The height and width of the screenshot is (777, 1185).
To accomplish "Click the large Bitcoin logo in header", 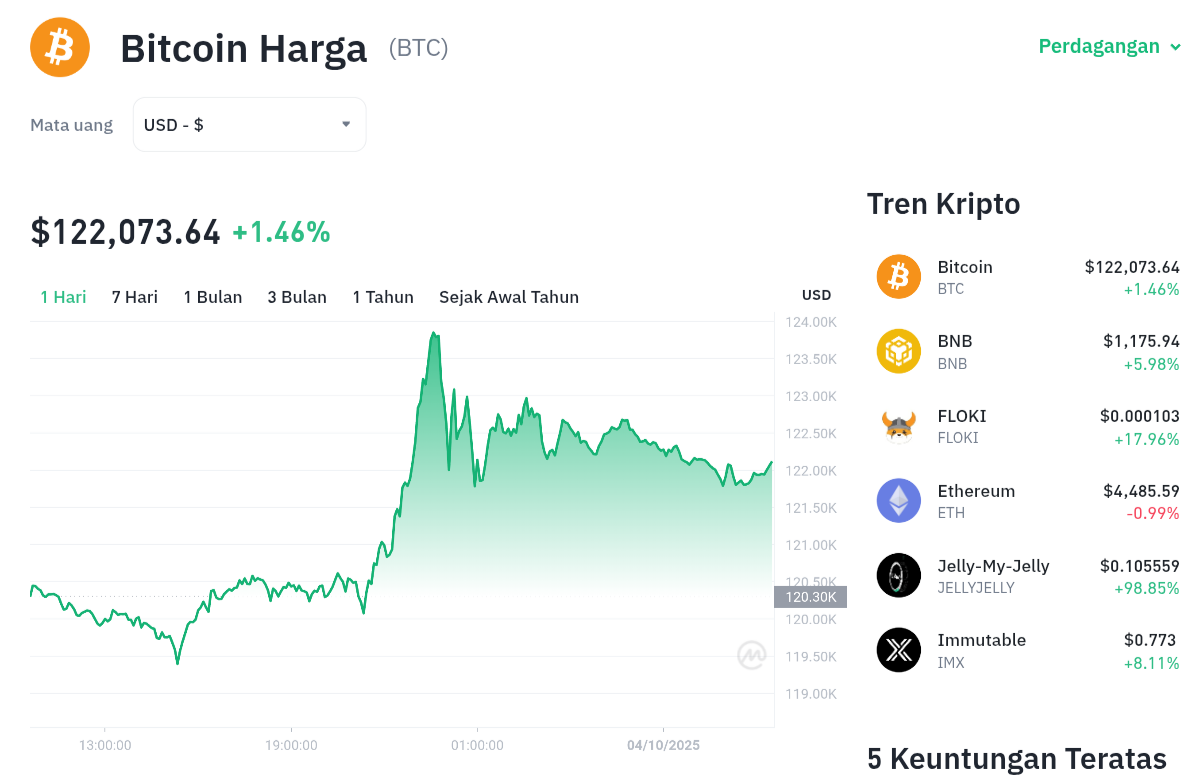I will click(60, 47).
